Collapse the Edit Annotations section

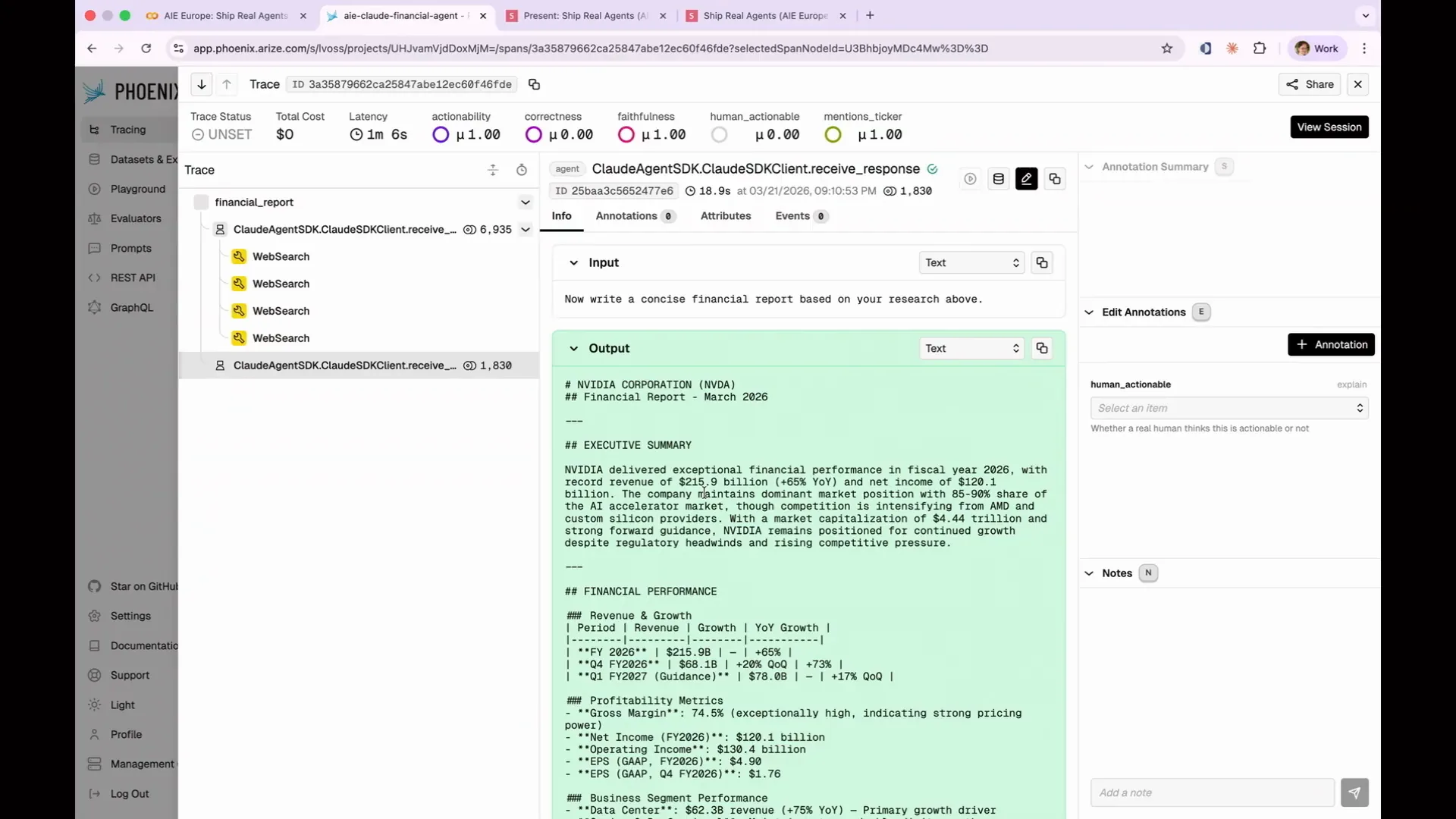[x=1089, y=312]
